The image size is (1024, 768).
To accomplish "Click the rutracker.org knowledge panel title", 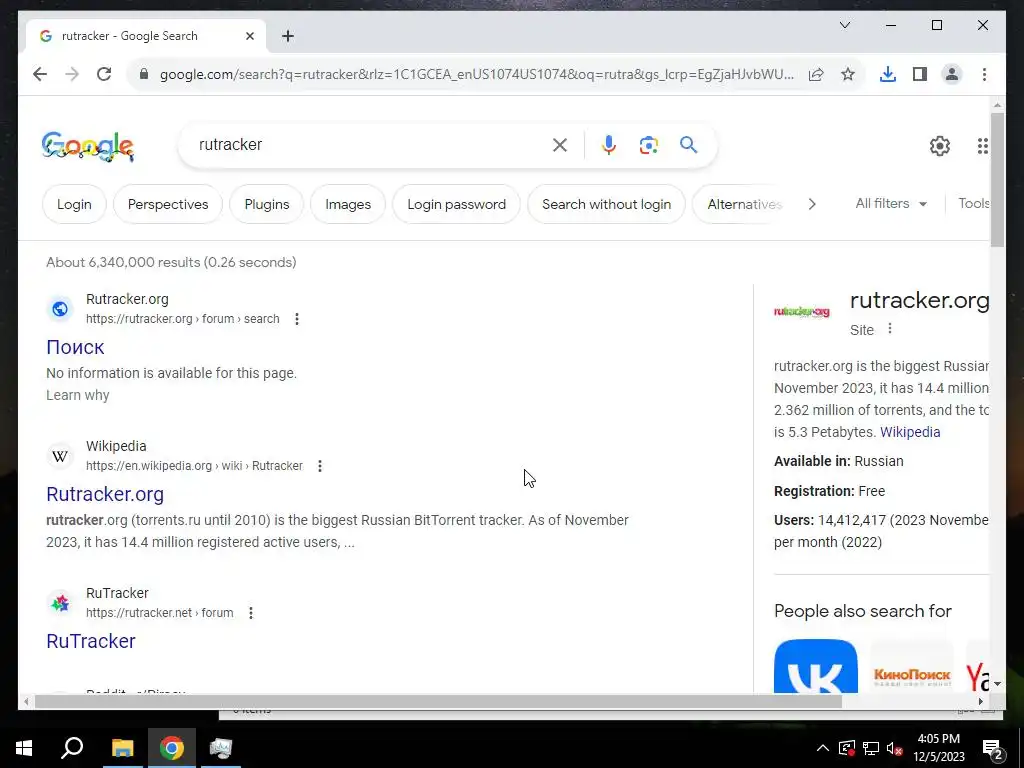I will pos(919,300).
